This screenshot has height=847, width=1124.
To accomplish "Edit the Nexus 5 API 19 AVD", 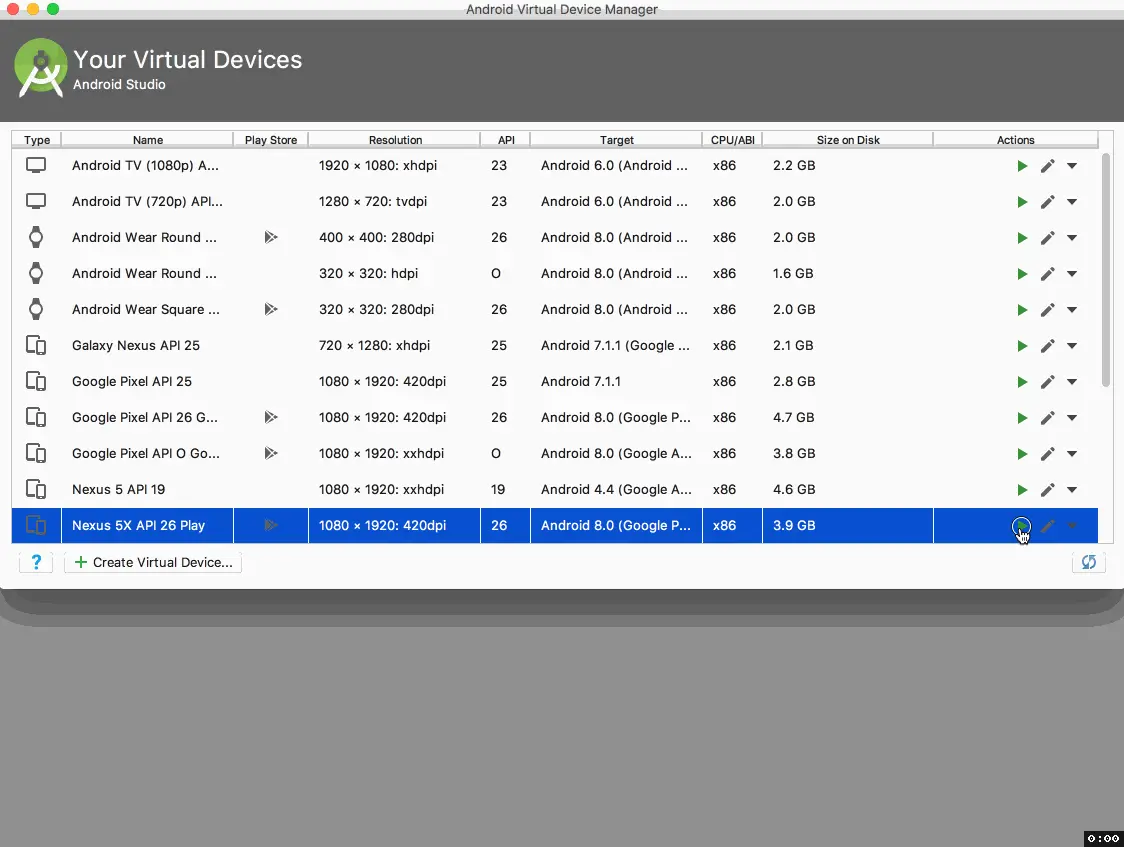I will click(x=1047, y=490).
